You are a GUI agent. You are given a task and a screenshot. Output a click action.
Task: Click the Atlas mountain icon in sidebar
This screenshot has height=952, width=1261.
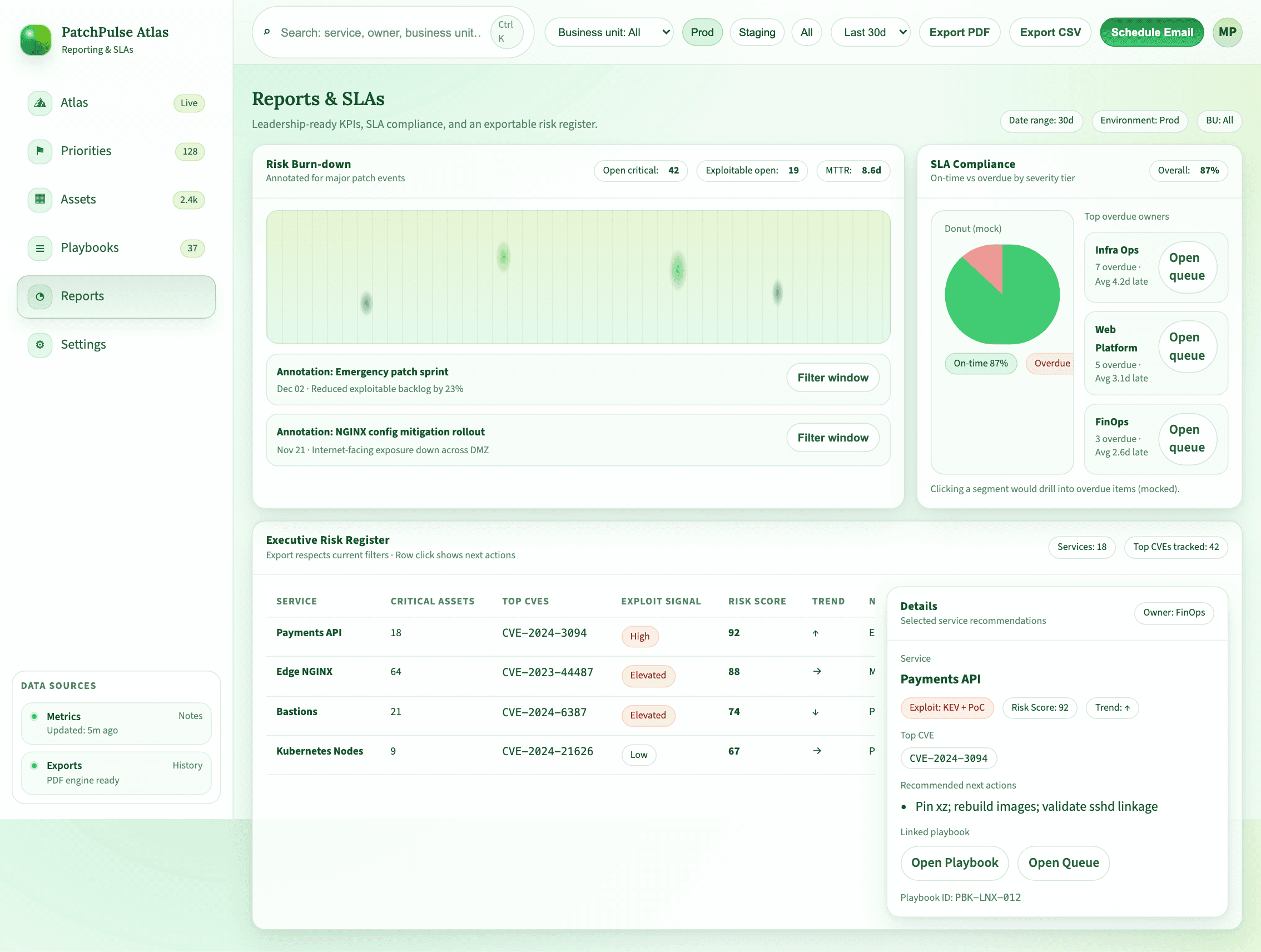coord(40,103)
